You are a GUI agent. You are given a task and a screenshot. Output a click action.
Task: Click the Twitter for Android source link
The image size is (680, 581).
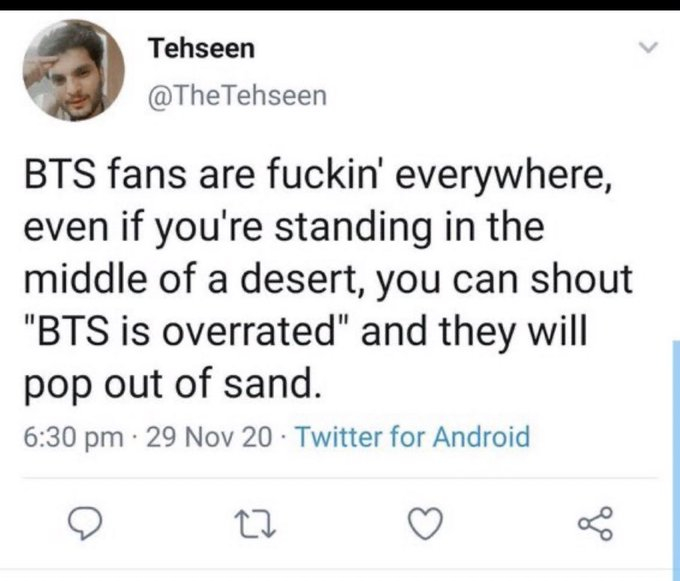[x=413, y=437]
